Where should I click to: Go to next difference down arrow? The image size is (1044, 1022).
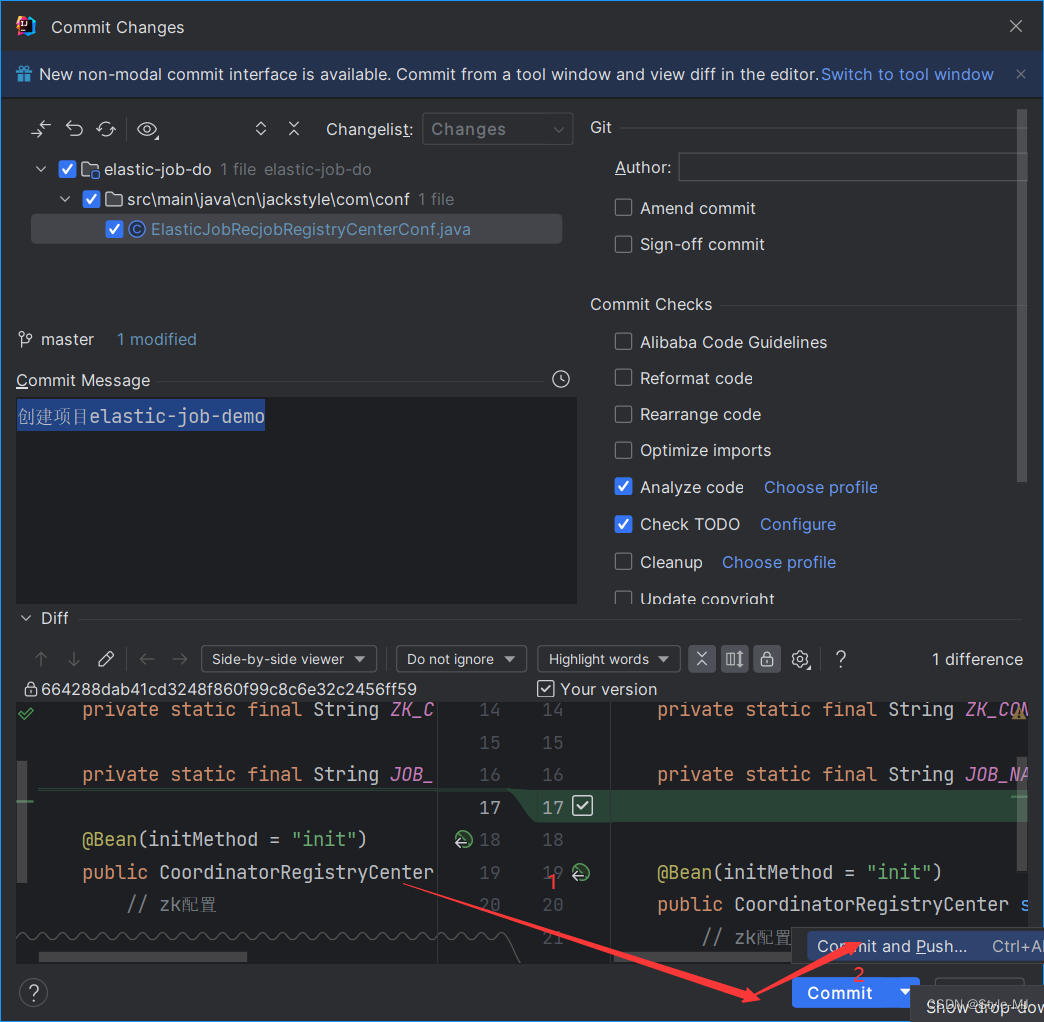pyautogui.click(x=73, y=659)
